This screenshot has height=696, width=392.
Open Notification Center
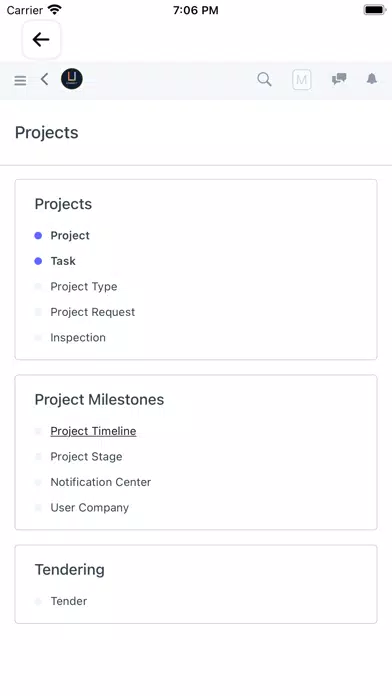point(101,482)
